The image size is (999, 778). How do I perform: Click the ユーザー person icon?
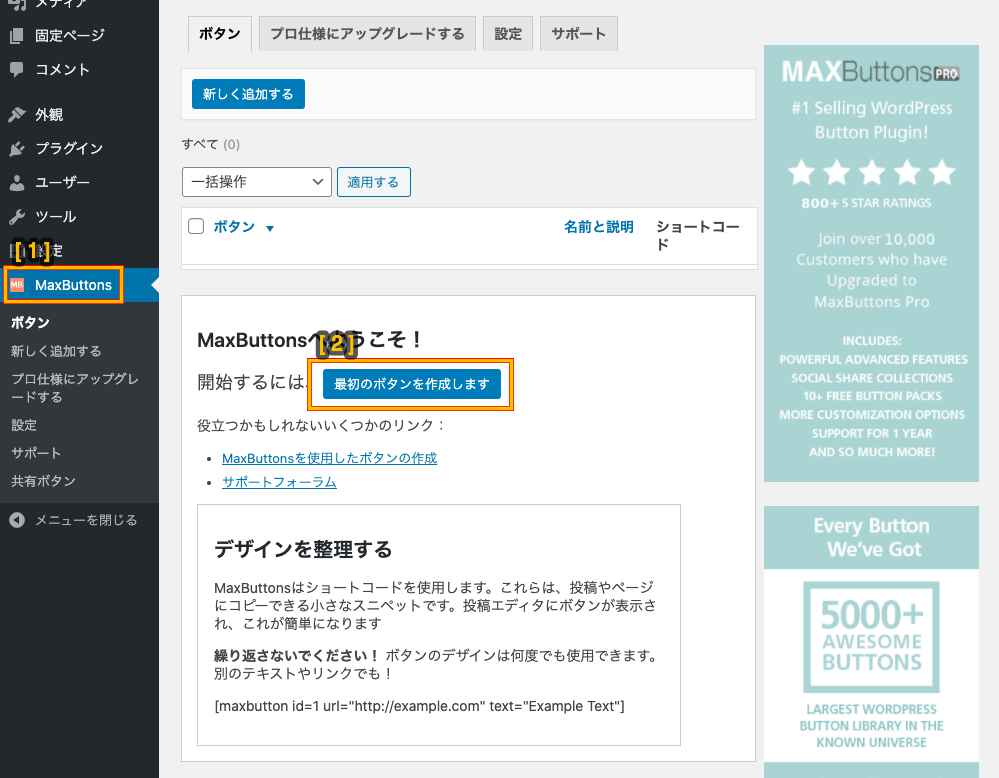tap(17, 183)
